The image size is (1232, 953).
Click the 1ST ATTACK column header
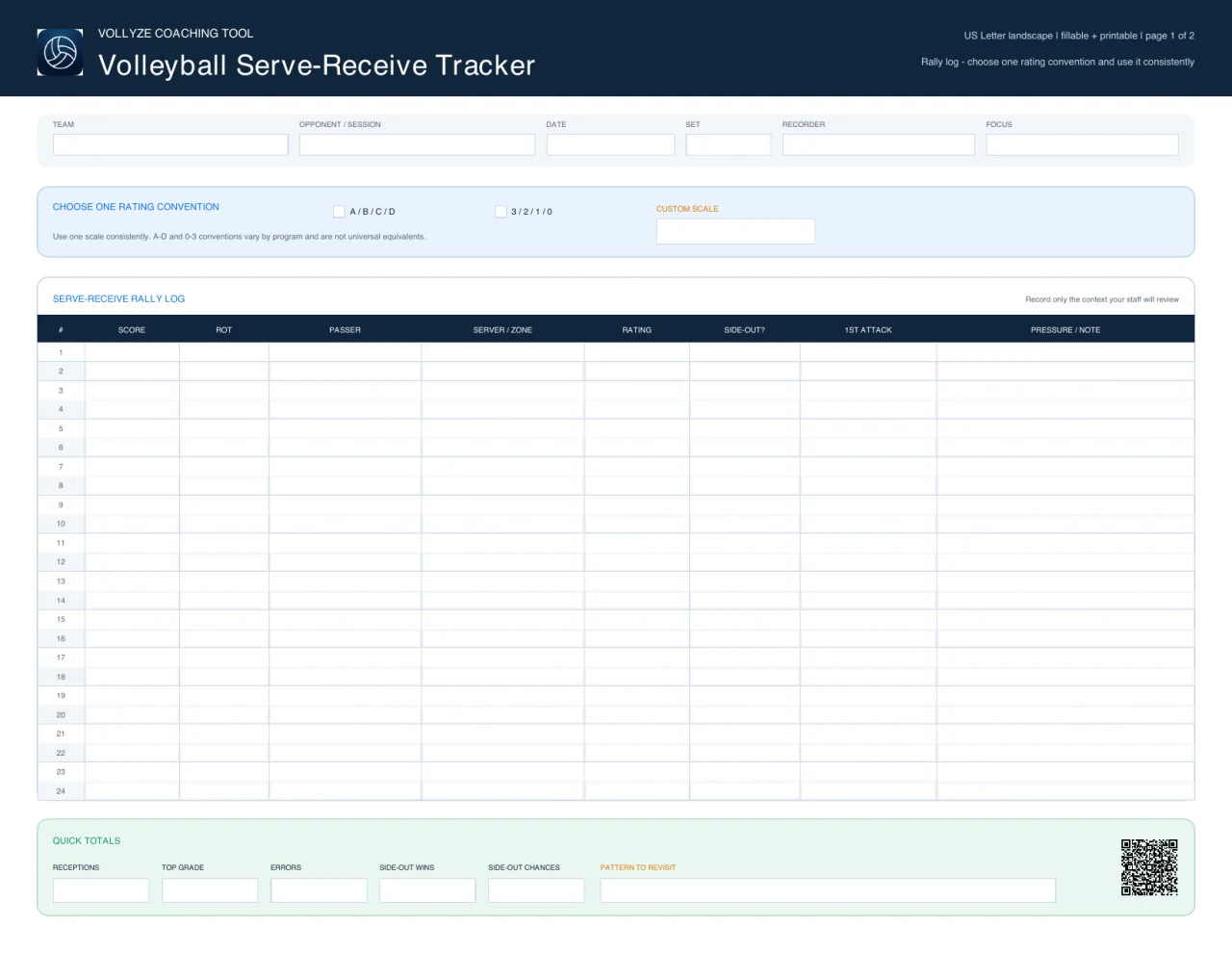pos(868,330)
